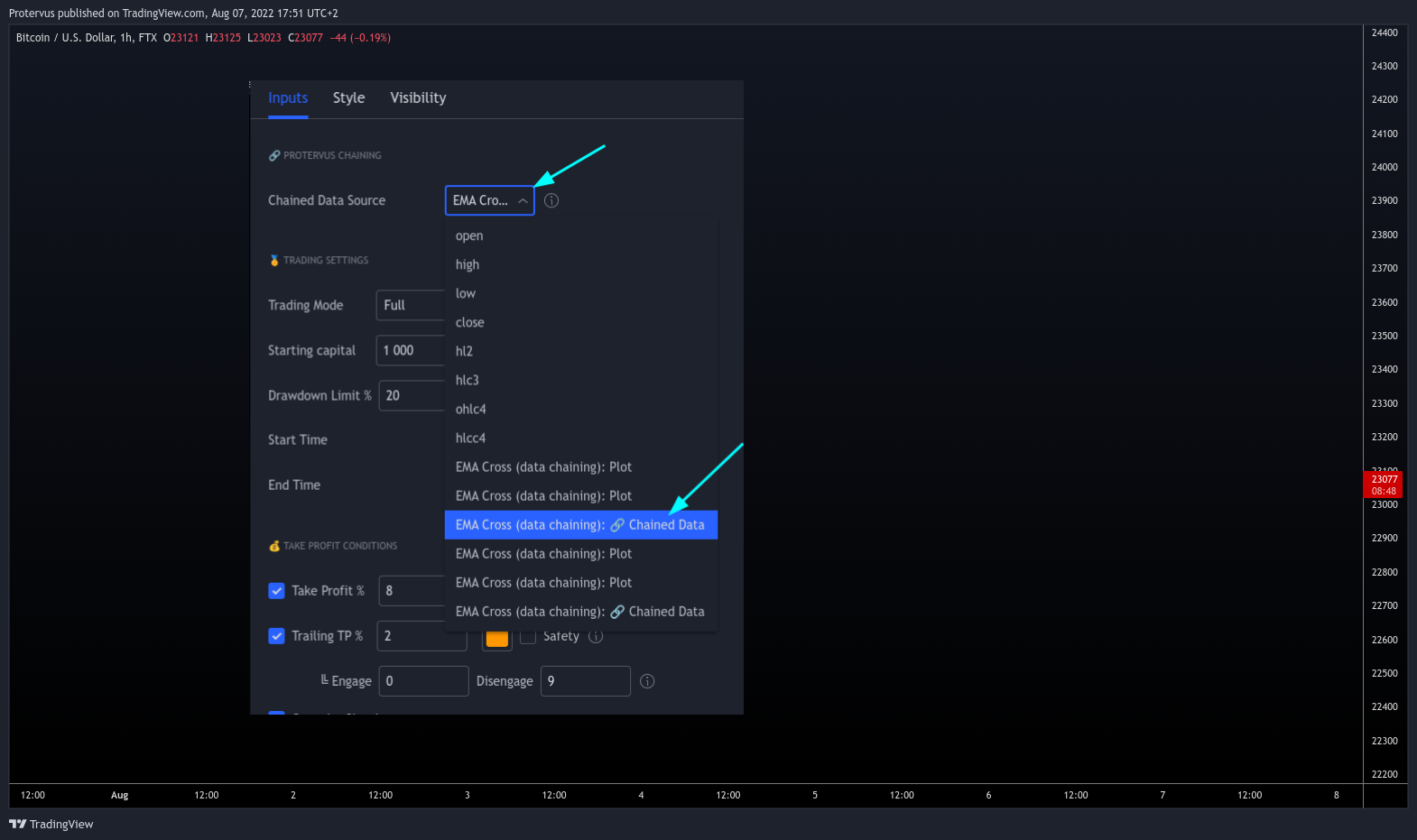Click 'Bitcoin / U.S. Dollar, 1h, FTX' title
The image size is (1417, 840).
87,38
